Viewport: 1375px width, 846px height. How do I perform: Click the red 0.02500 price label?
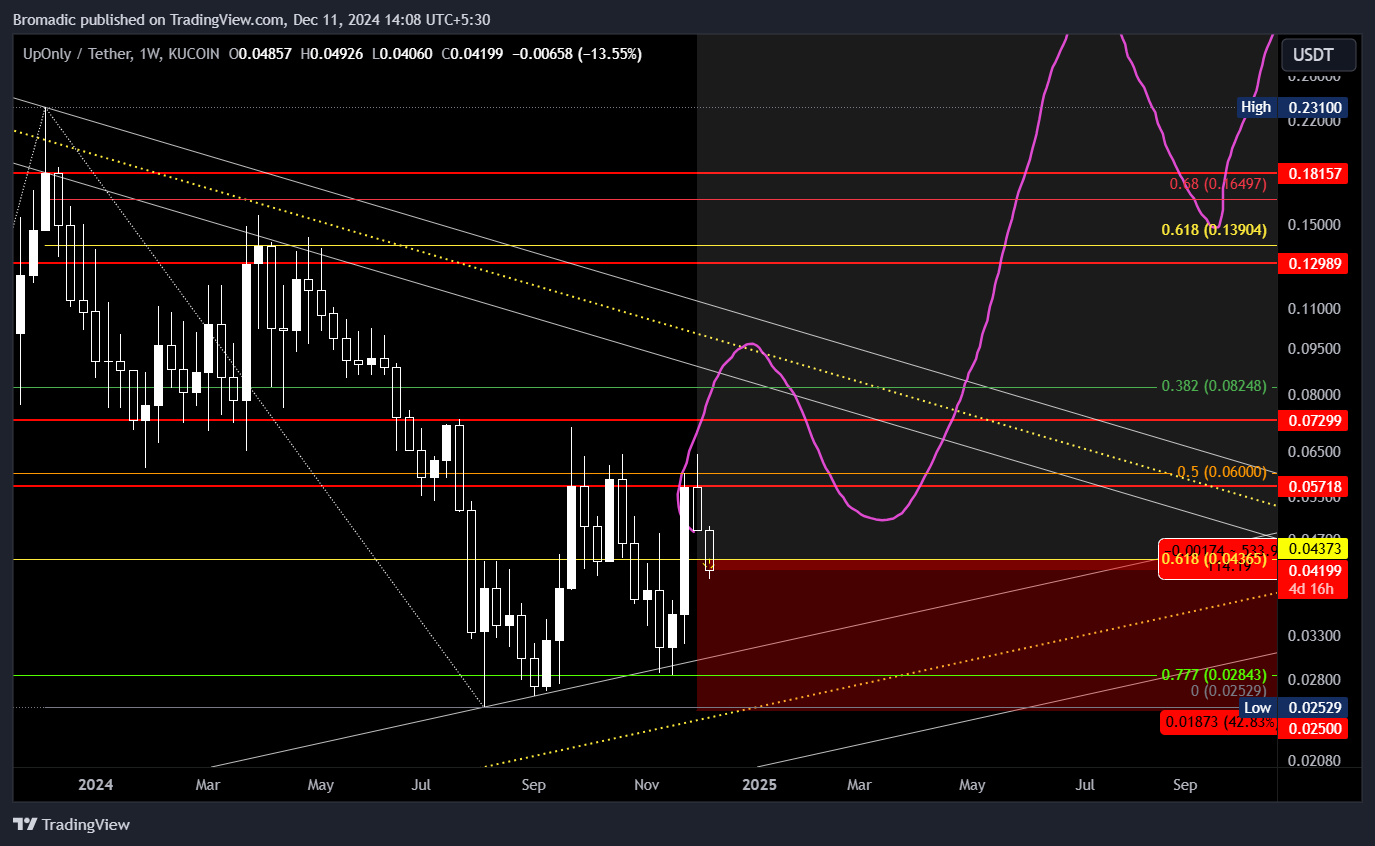(x=1314, y=729)
